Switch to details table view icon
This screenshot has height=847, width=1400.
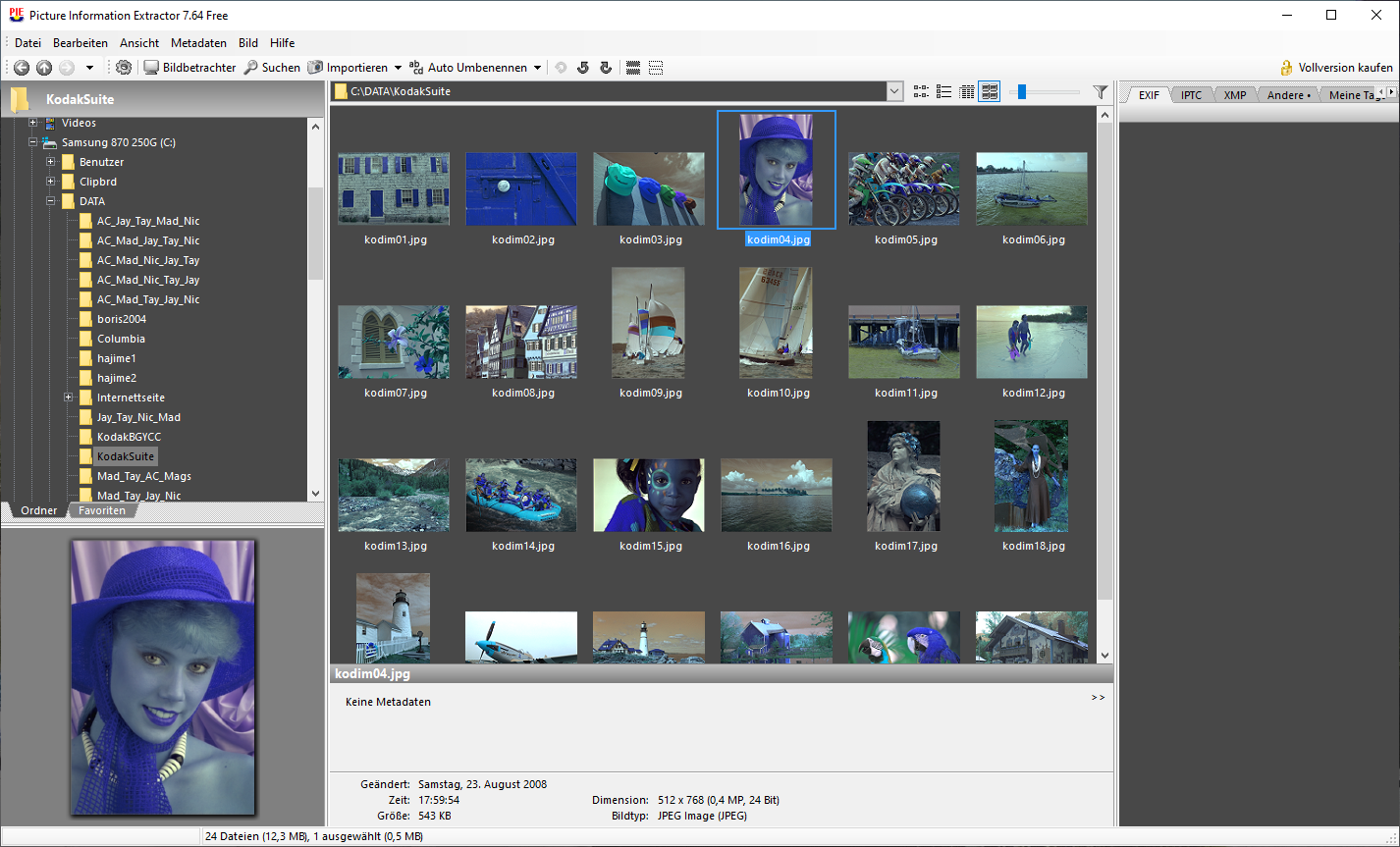pyautogui.click(x=967, y=92)
